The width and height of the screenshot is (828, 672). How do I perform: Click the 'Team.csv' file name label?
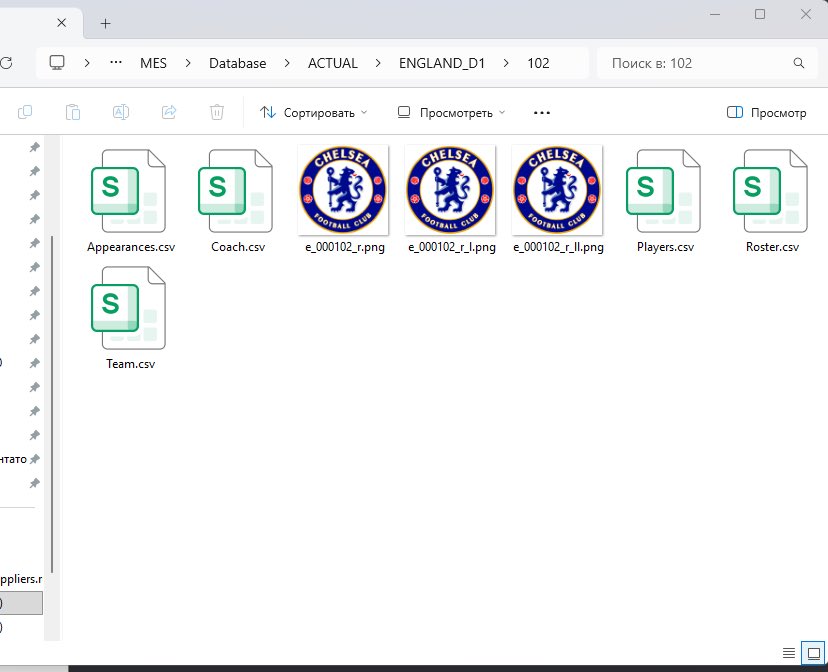(130, 364)
